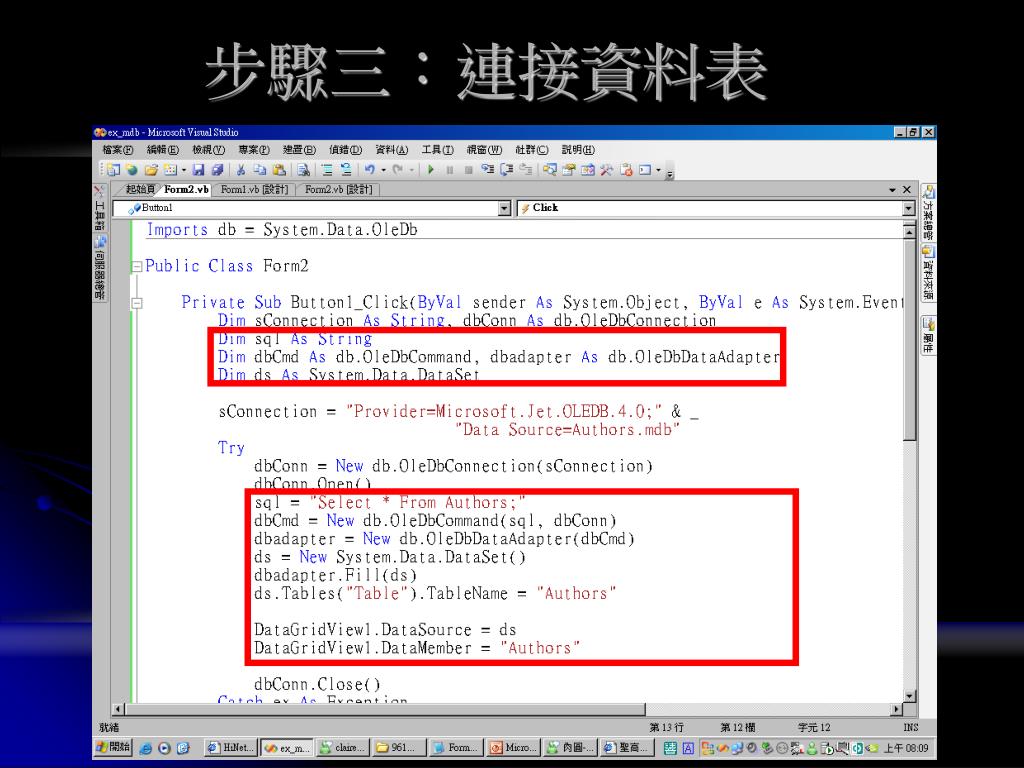This screenshot has height=768, width=1024.
Task: Click the HiNet taskbar button
Action: pos(231,748)
